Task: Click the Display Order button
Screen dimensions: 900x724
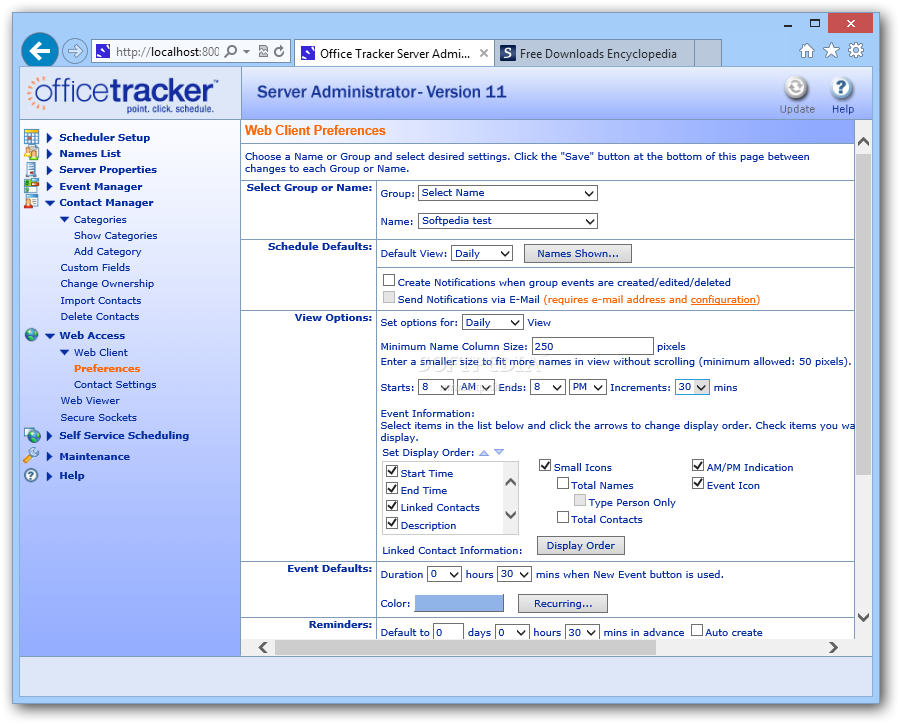Action: (x=580, y=545)
